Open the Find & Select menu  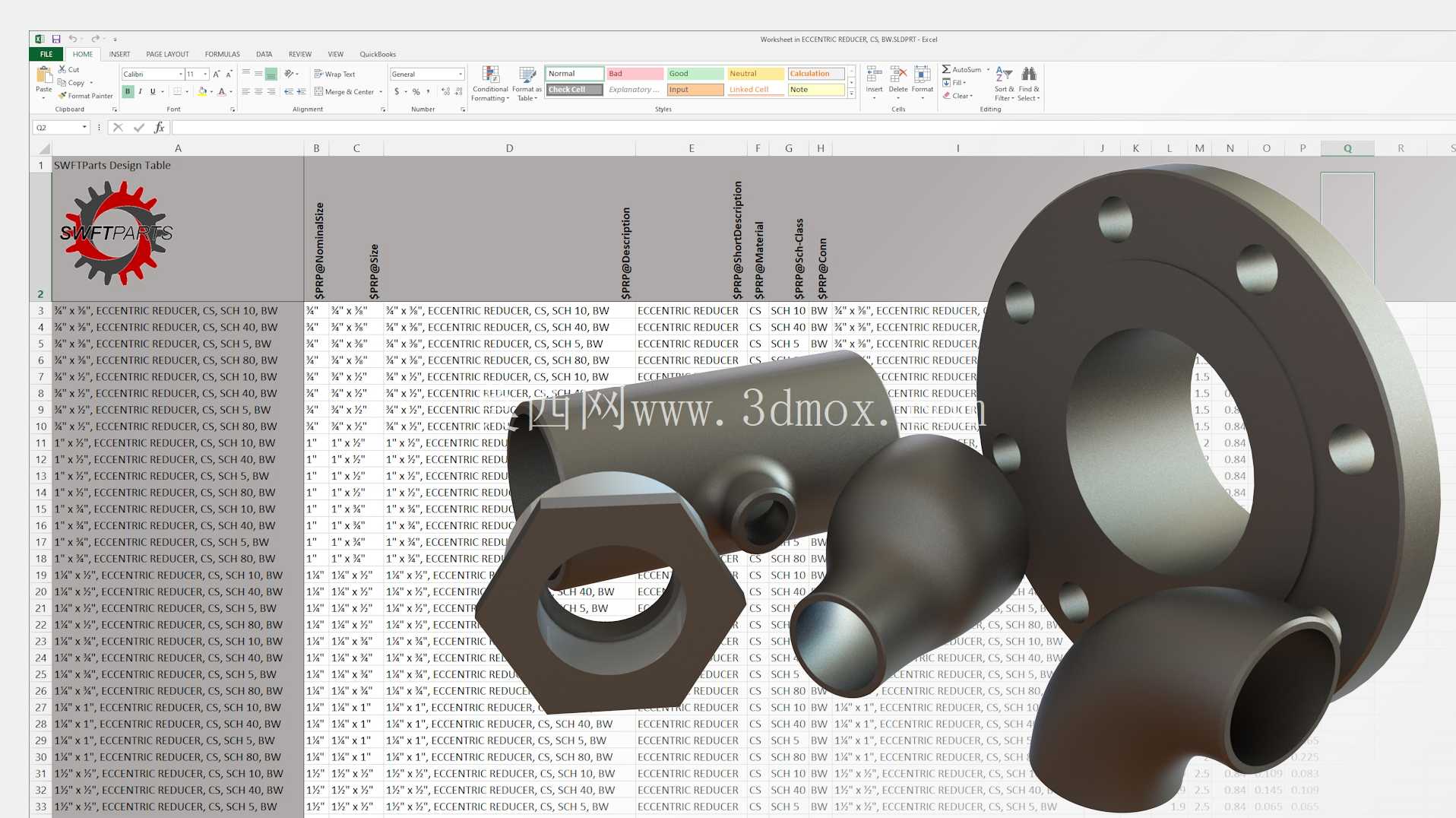click(x=1029, y=84)
